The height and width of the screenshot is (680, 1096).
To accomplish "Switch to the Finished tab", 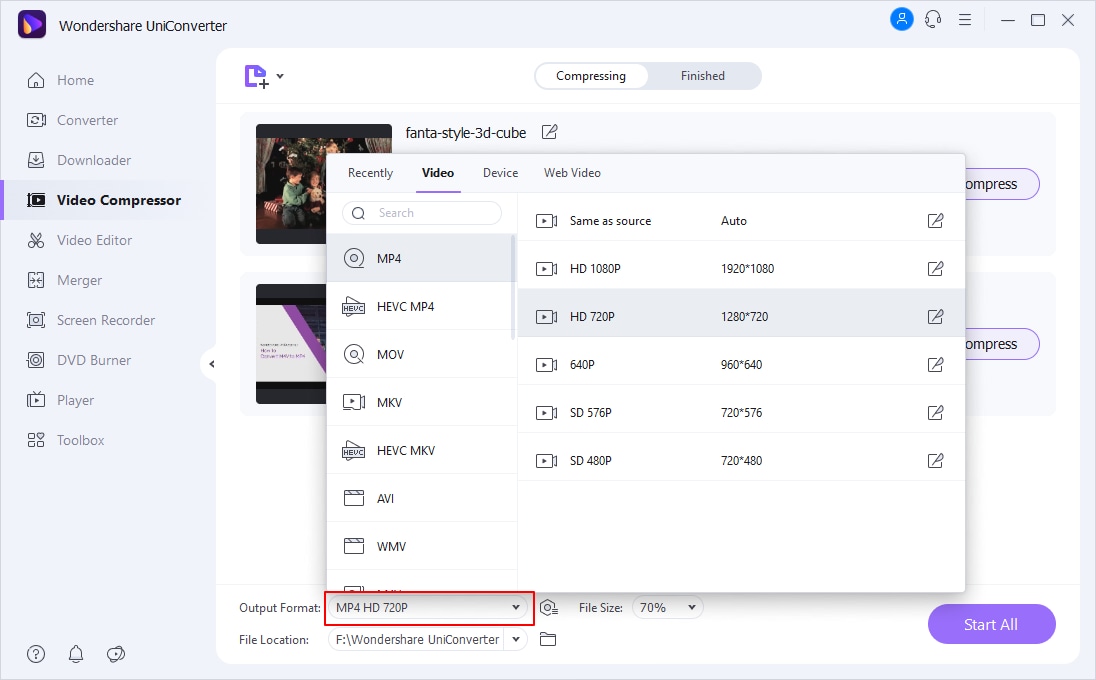I will [x=703, y=75].
